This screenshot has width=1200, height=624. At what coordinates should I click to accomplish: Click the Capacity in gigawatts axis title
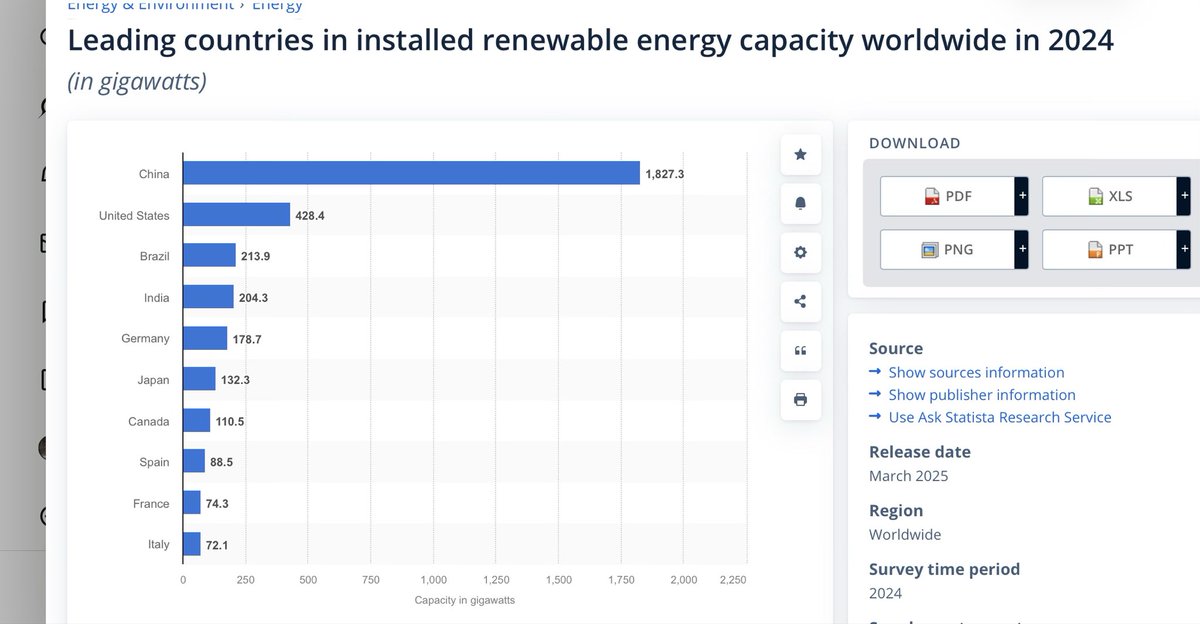click(465, 600)
